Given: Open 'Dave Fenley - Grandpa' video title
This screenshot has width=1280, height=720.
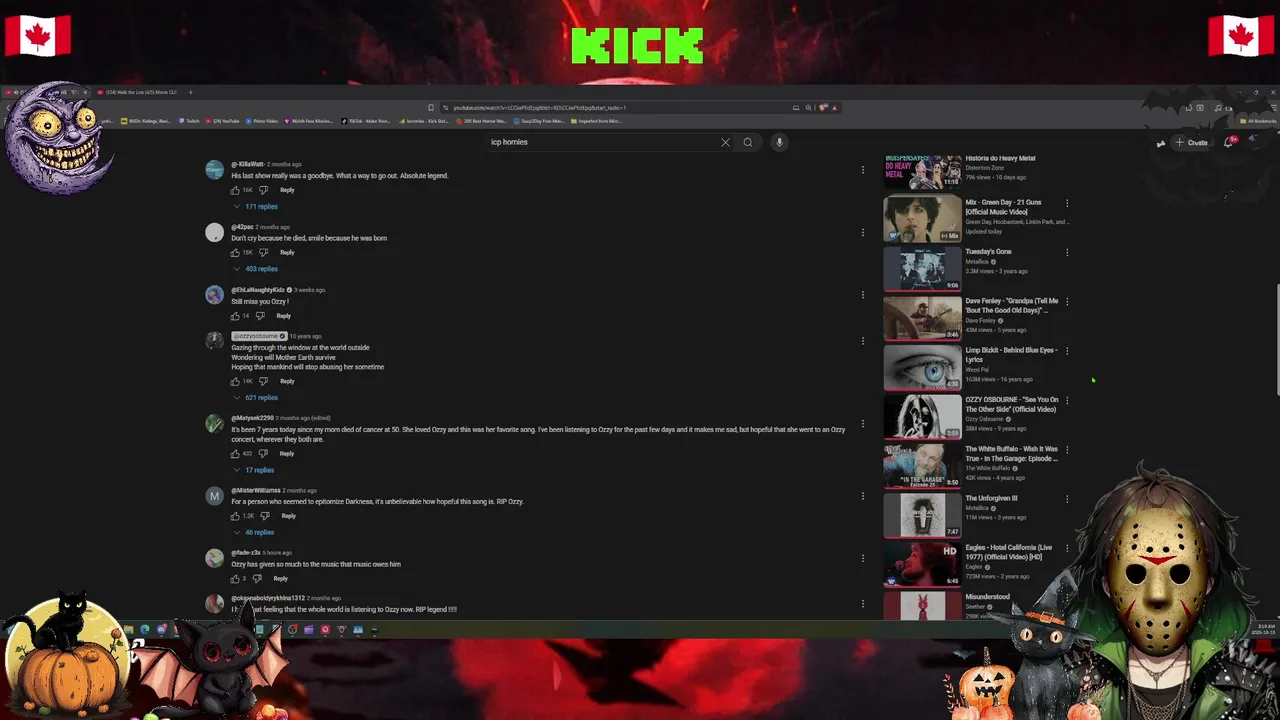Looking at the screenshot, I should (x=1011, y=306).
